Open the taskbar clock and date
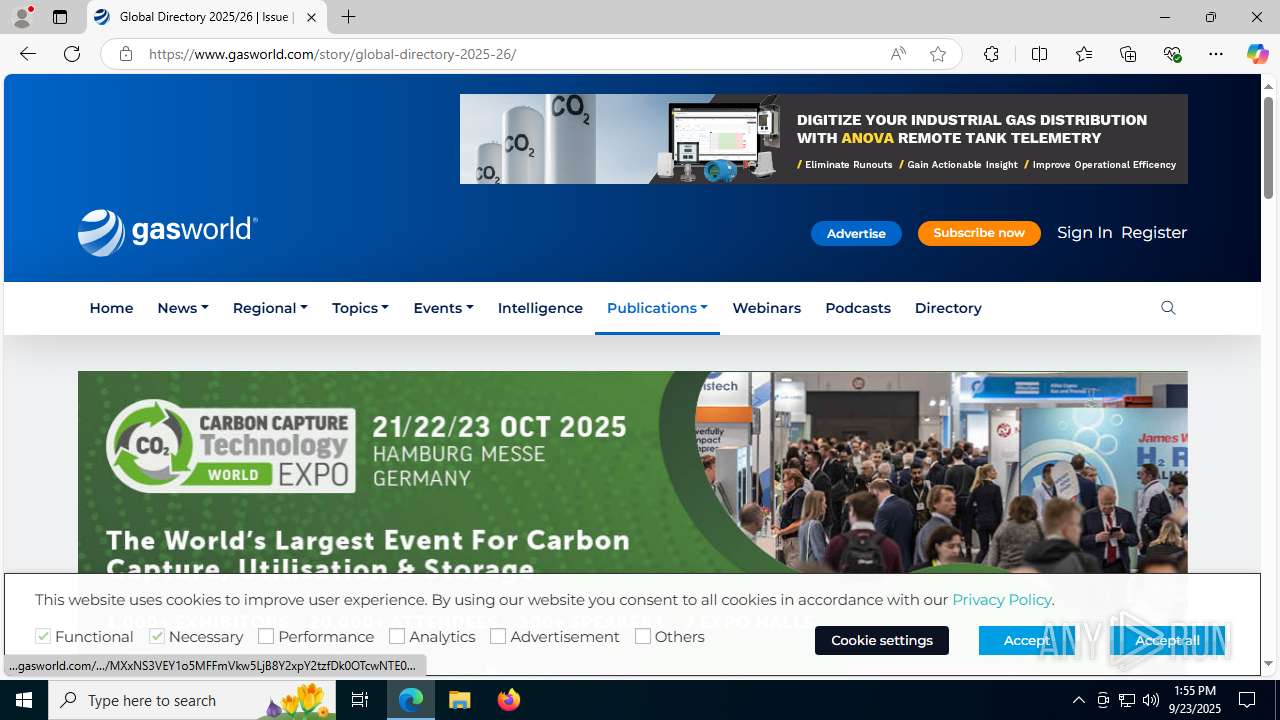1280x720 pixels. [x=1195, y=700]
